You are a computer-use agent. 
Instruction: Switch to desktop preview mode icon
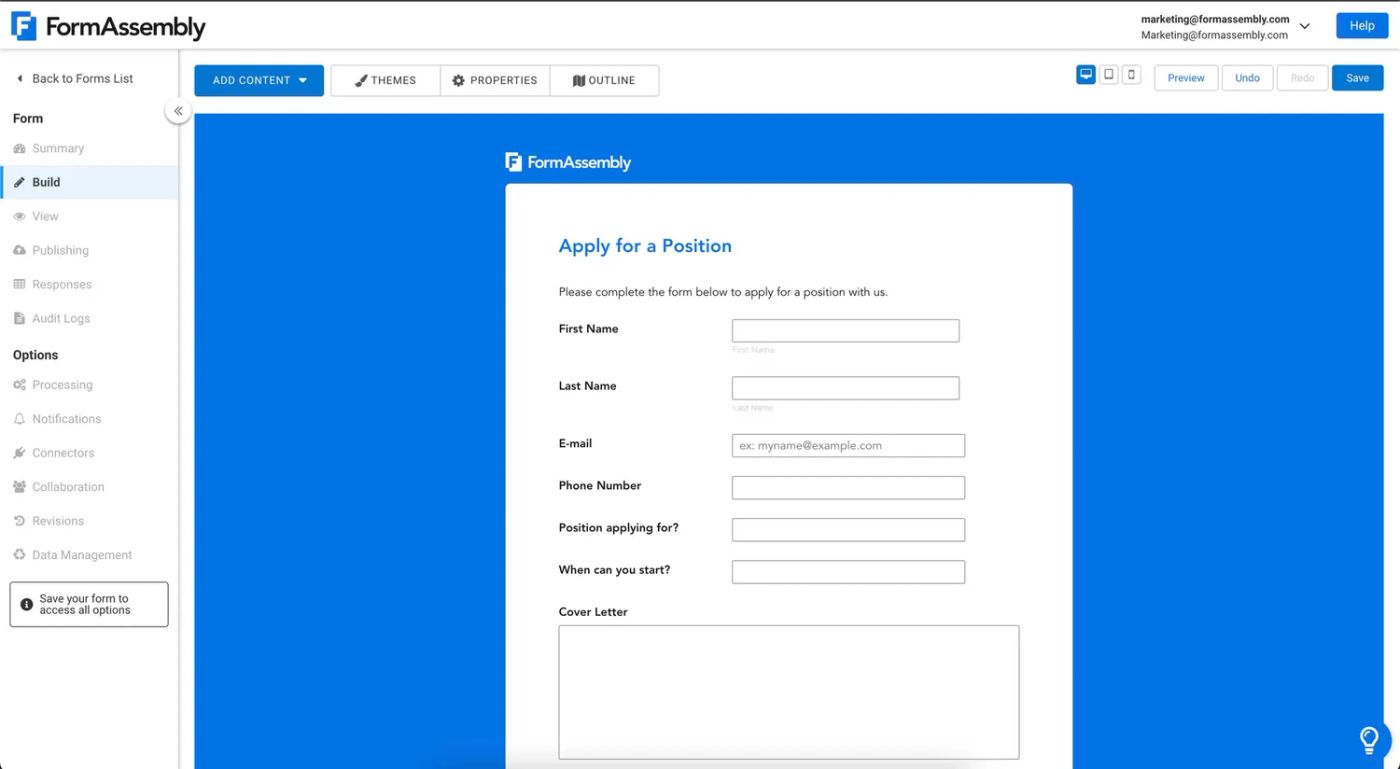tap(1086, 75)
